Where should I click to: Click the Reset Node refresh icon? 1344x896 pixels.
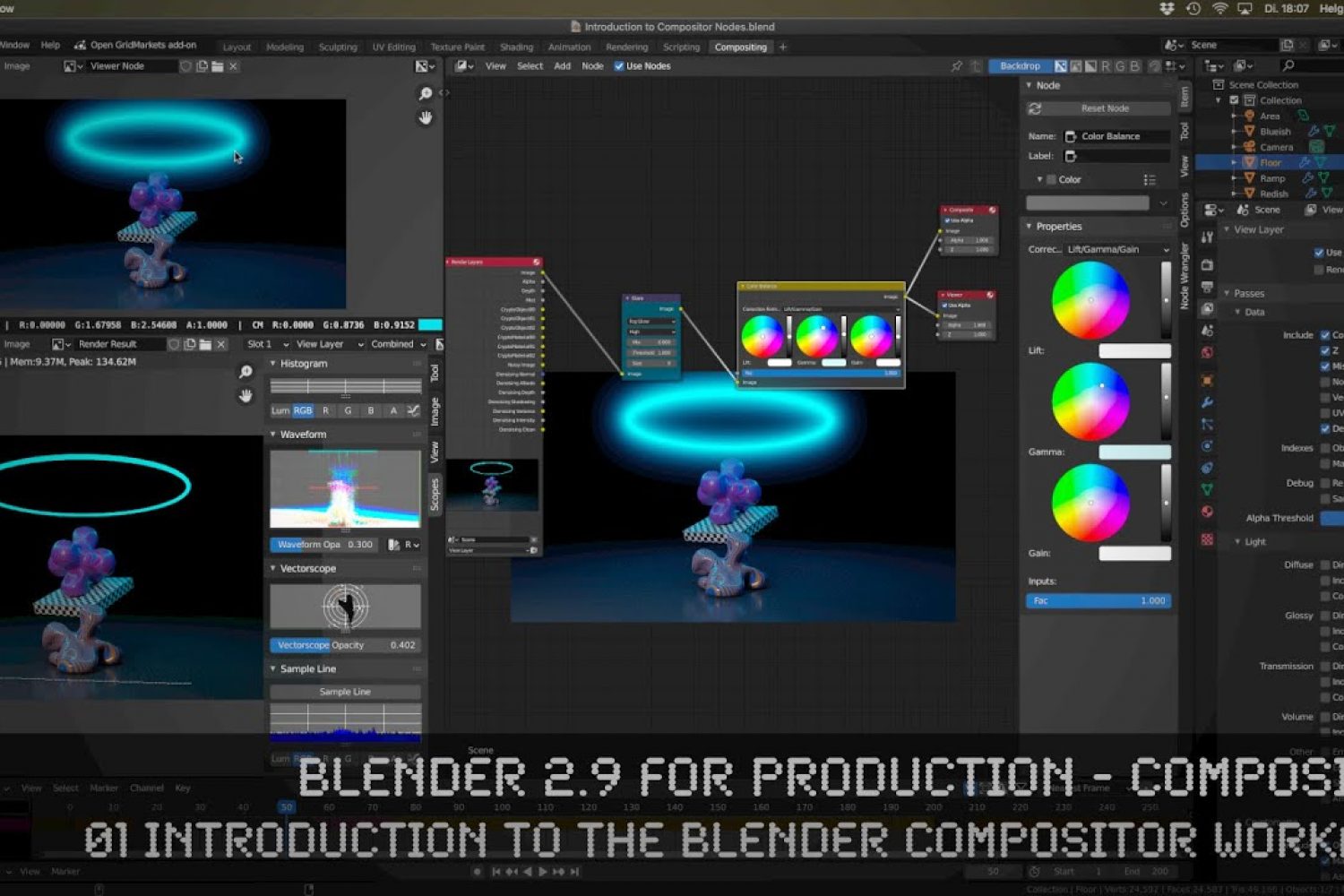coord(1035,108)
